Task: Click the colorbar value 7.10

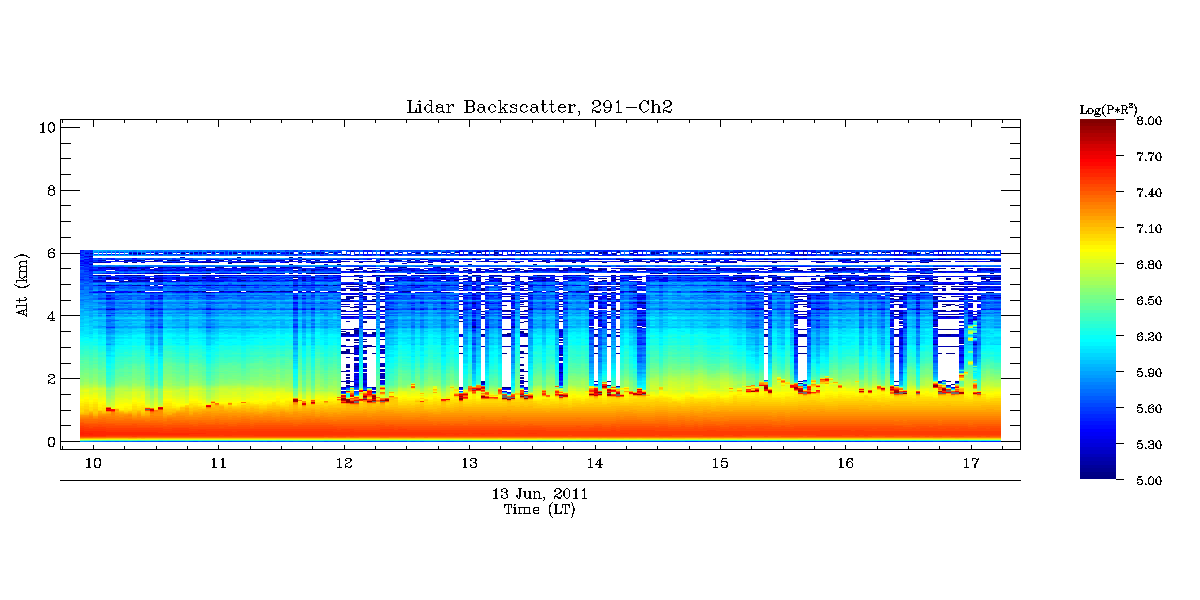Action: 1149,229
